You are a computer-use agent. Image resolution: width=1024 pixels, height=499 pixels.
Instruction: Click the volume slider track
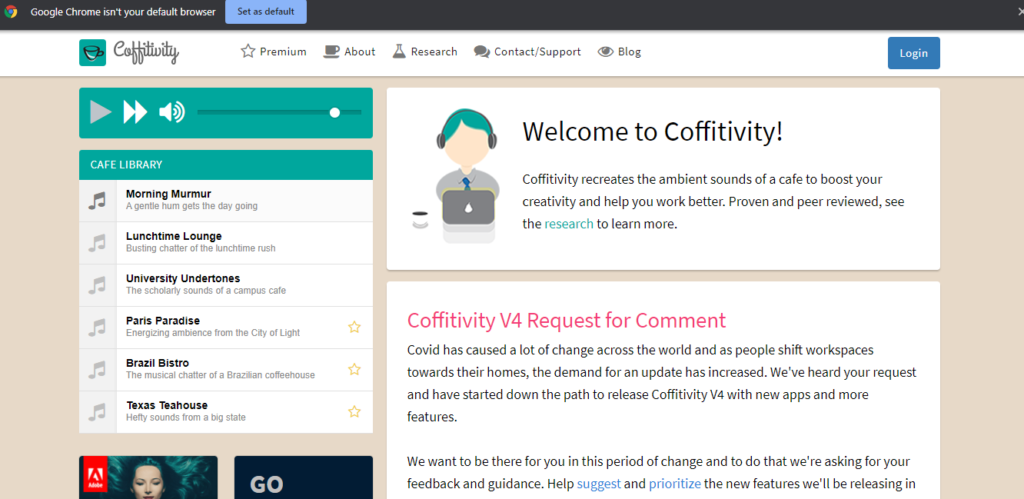tap(279, 112)
